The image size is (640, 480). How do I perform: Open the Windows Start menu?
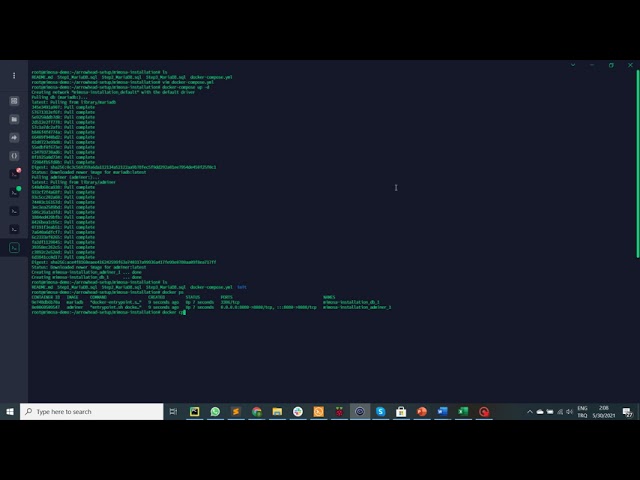click(x=10, y=411)
